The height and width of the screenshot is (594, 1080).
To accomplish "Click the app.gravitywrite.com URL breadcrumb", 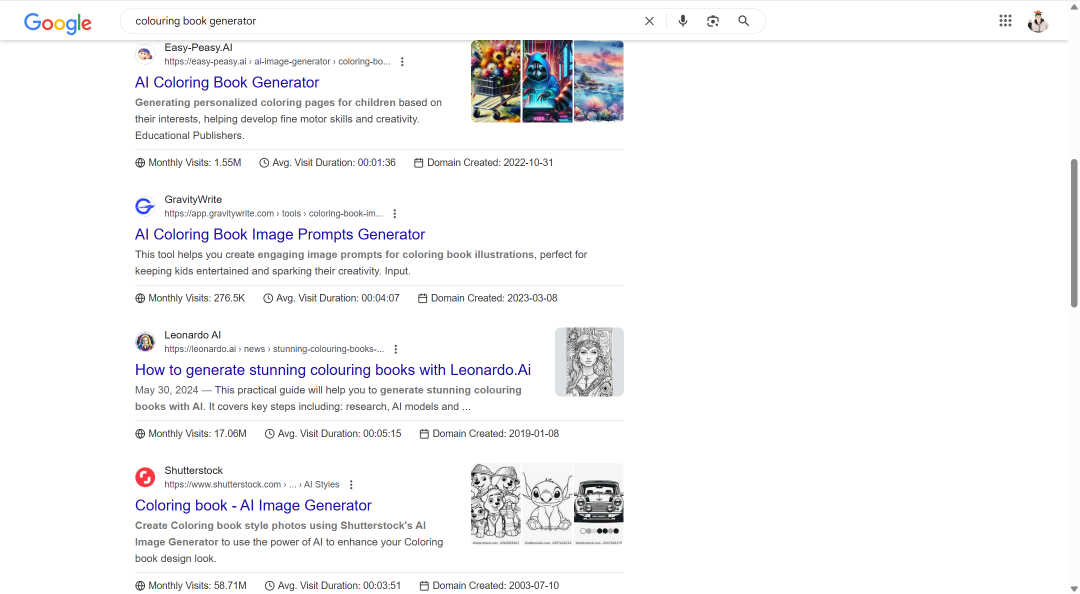I will pos(273,214).
